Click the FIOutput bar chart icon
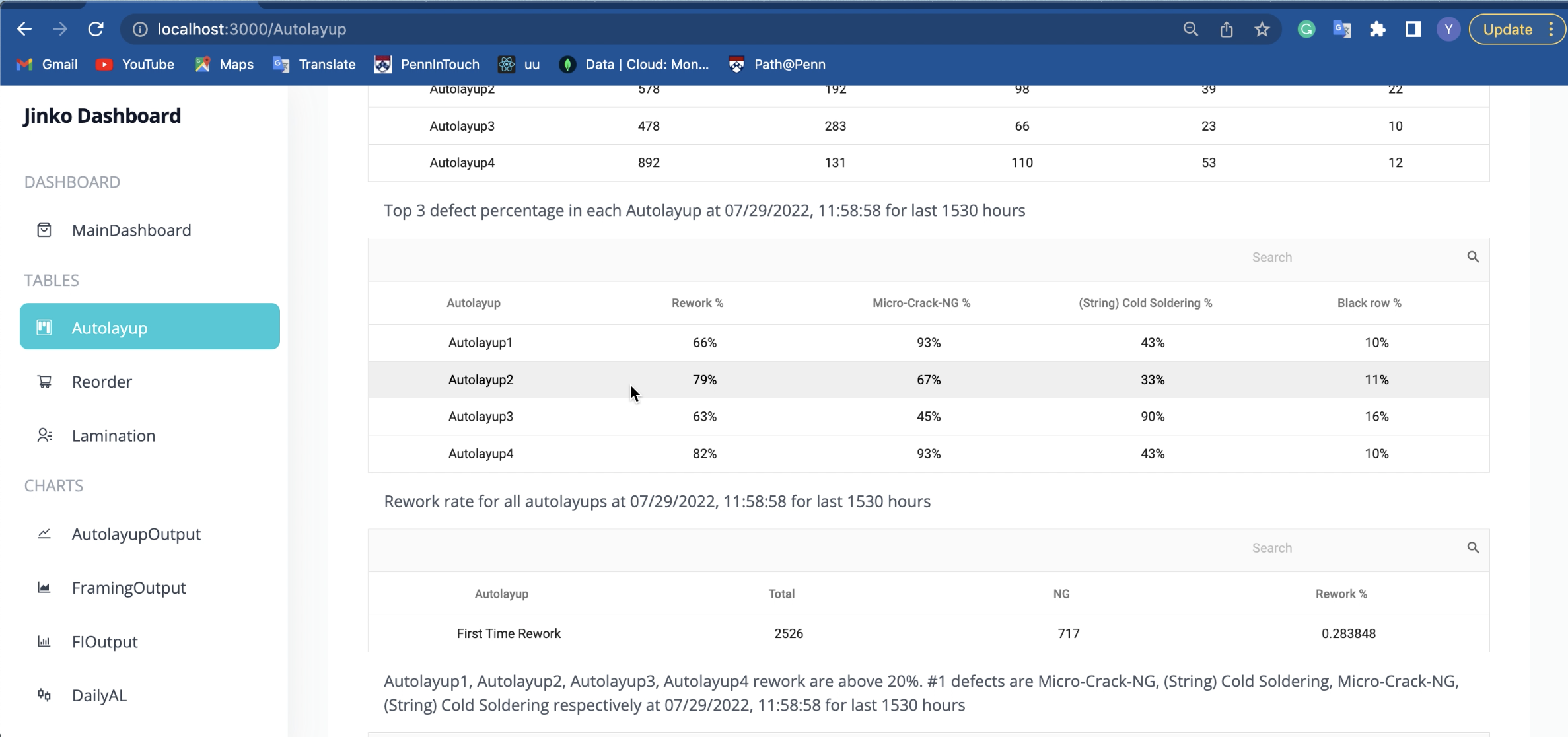This screenshot has height=737, width=1568. (x=44, y=641)
